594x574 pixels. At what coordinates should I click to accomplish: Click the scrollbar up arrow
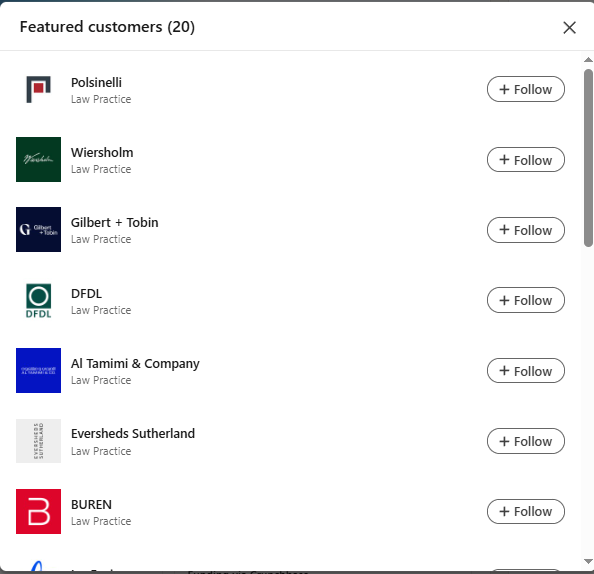588,60
